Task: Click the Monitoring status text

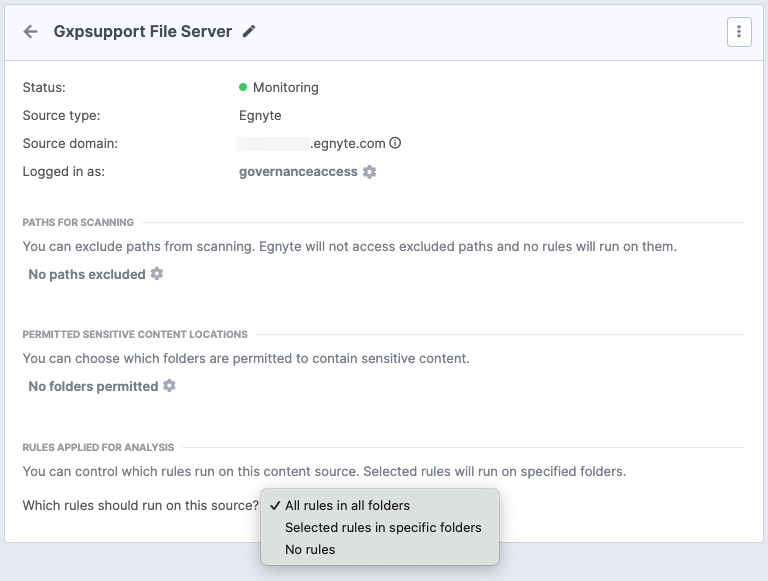Action: coord(286,88)
